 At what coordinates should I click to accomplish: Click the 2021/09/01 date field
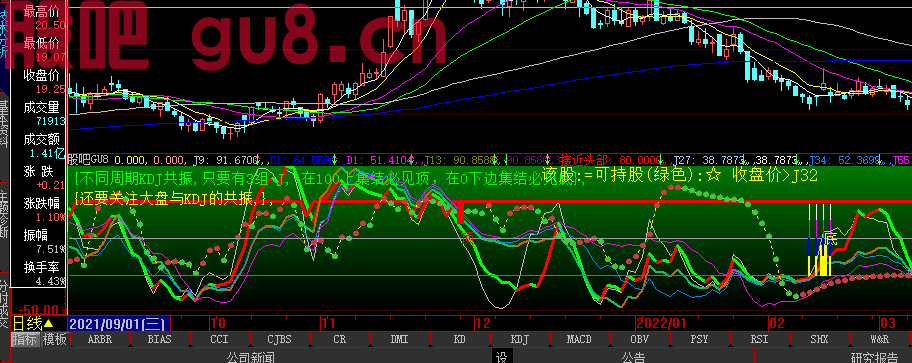[119, 323]
